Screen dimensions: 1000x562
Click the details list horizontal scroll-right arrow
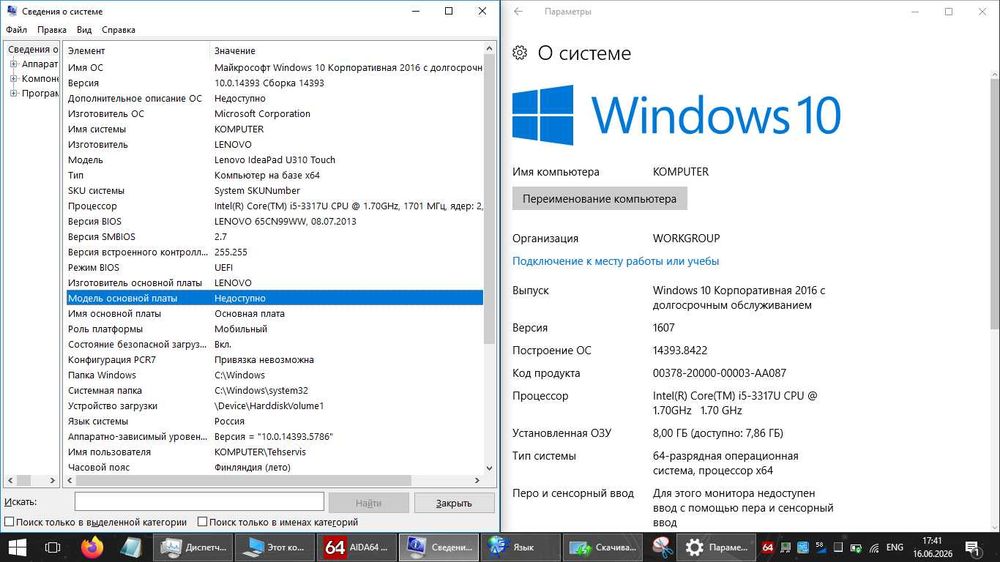pos(477,480)
